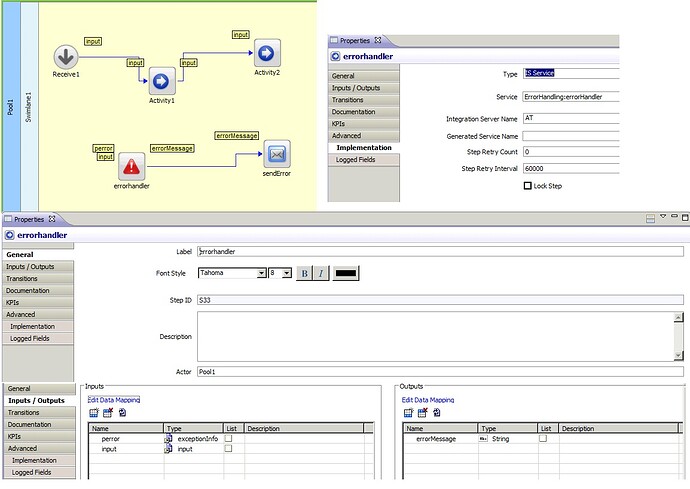Open the black font color swatch
Image resolution: width=690 pixels, height=489 pixels.
pyautogui.click(x=346, y=273)
